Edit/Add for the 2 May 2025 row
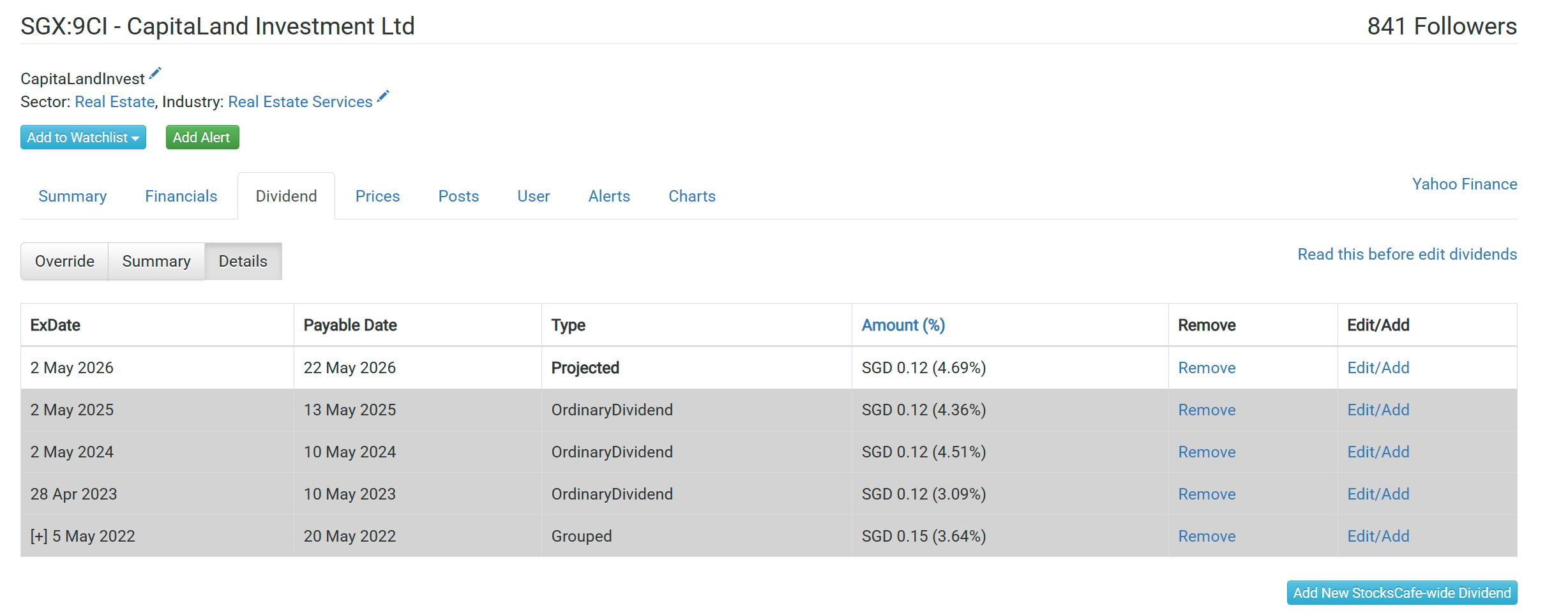Screen dimensions: 1568x615 click(x=1378, y=410)
